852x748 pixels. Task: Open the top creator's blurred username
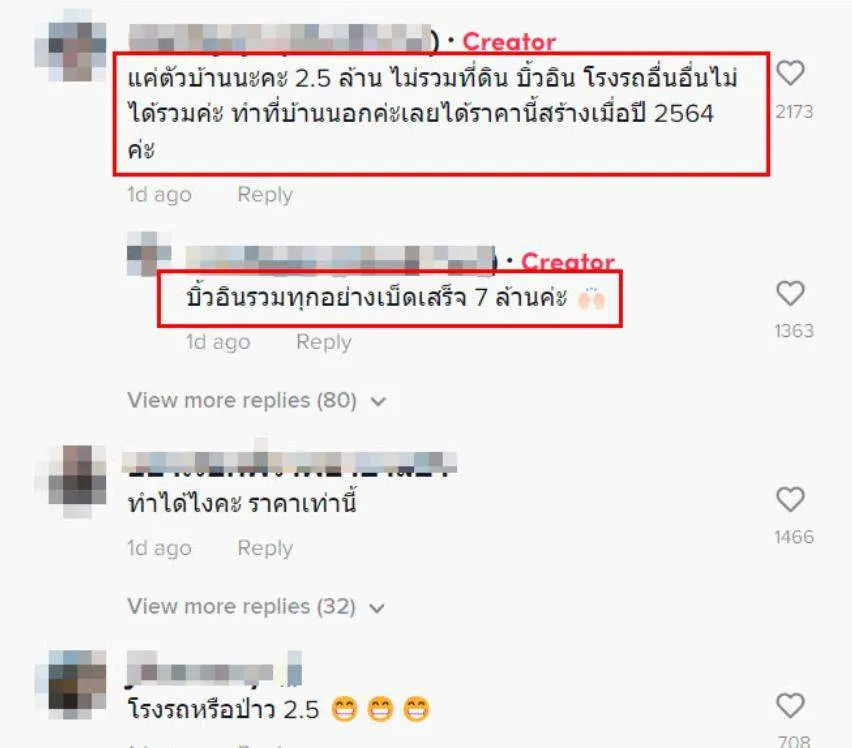pyautogui.click(x=280, y=39)
